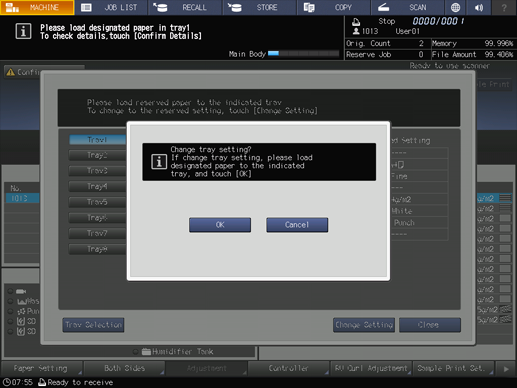Open the JOB LIST tab
This screenshot has width=517, height=388.
pyautogui.click(x=111, y=7)
